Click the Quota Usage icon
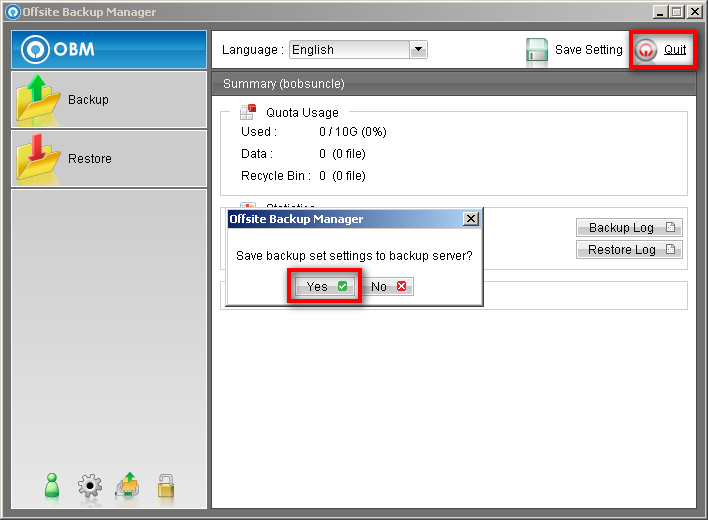708x520 pixels. (x=247, y=113)
